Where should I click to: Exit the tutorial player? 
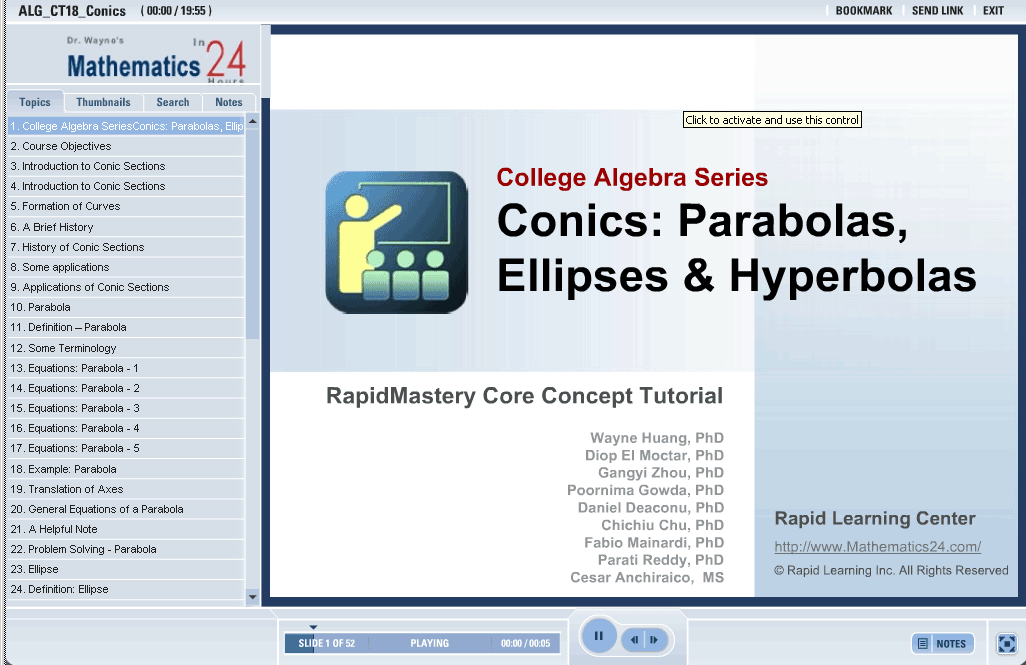point(993,11)
